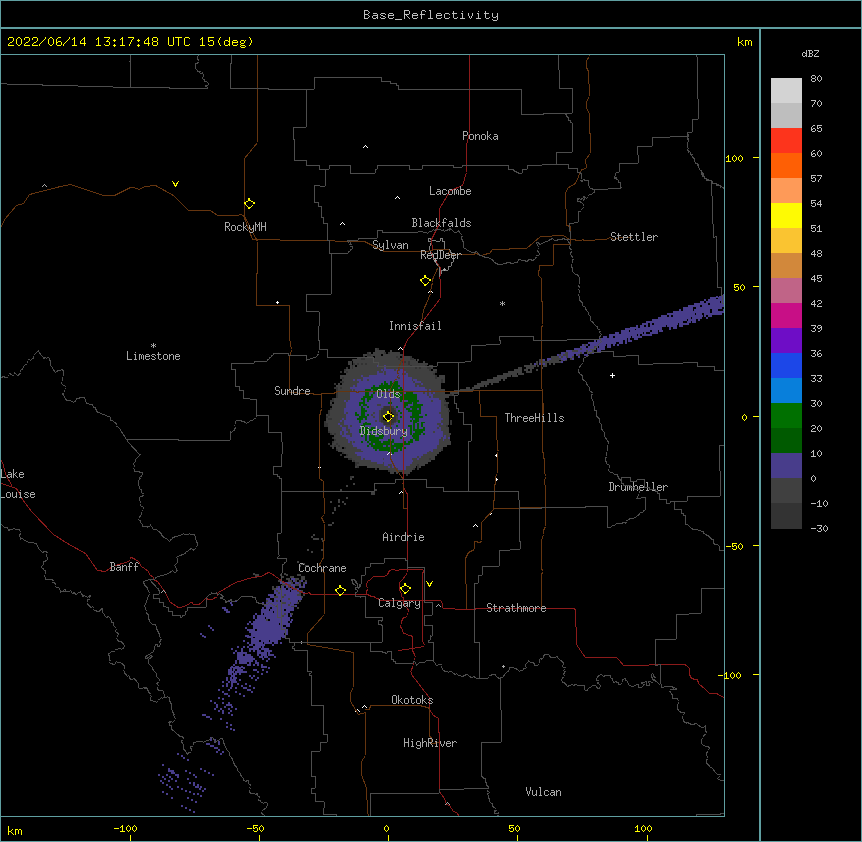Image resolution: width=862 pixels, height=842 pixels.
Task: Click the white plus marker north of Drumheller
Action: [612, 375]
